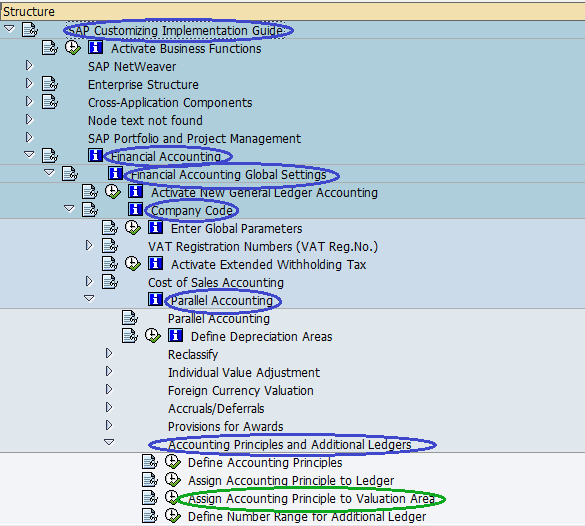Expand VAT Registration Numbers node
Screen dimensions: 585x526
pos(89,245)
